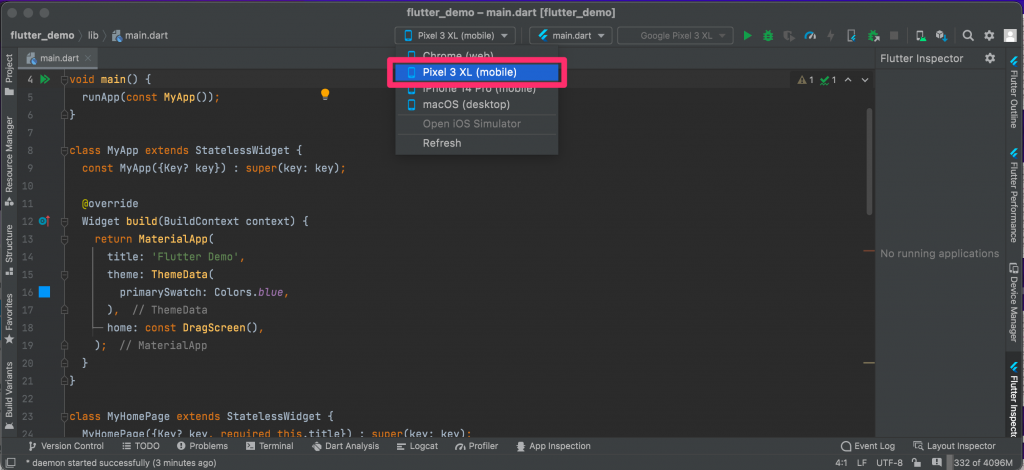Open the Flutter Performance side tab
The width and height of the screenshot is (1024, 470).
1014,195
